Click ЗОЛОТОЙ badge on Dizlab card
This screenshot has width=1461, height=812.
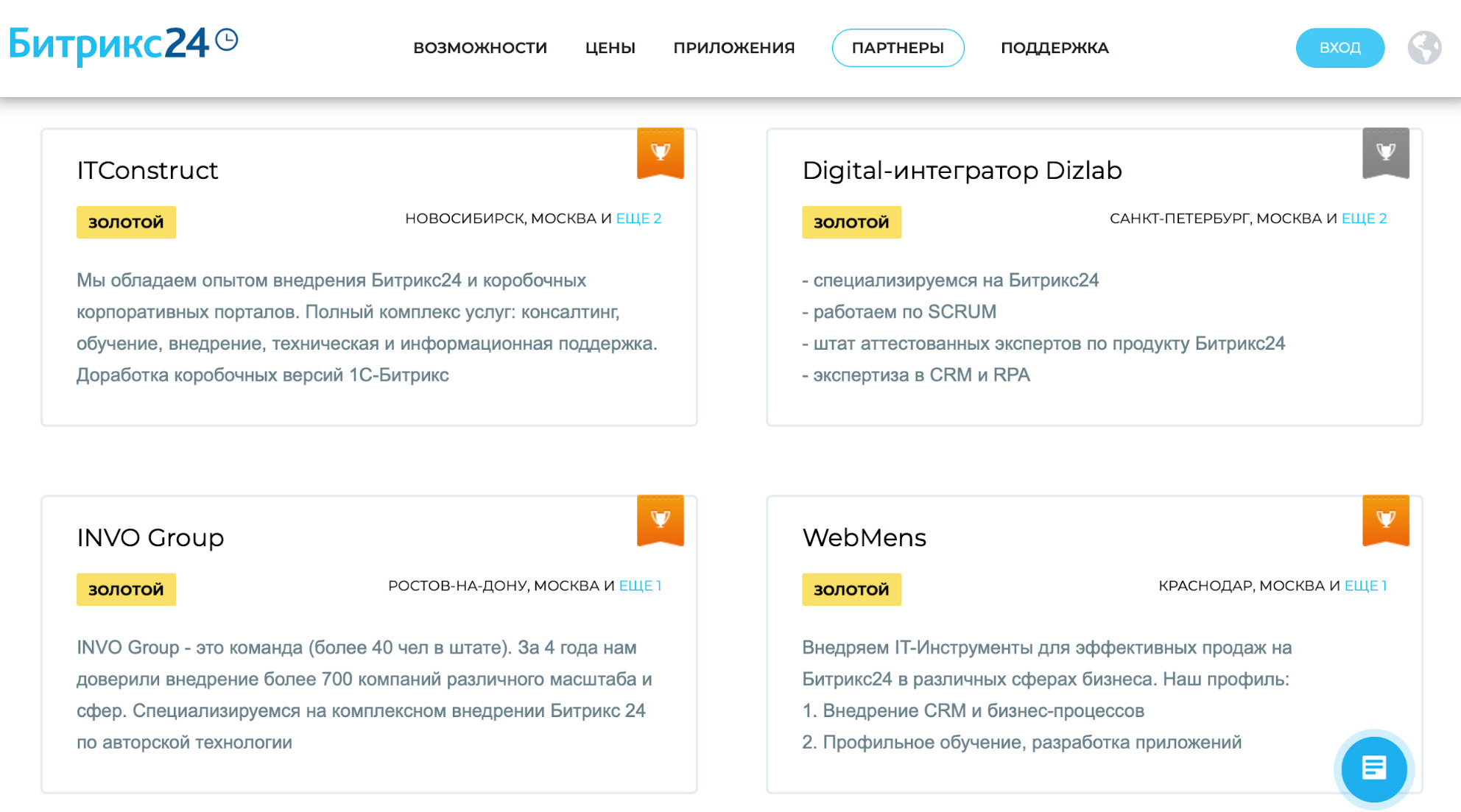point(851,222)
